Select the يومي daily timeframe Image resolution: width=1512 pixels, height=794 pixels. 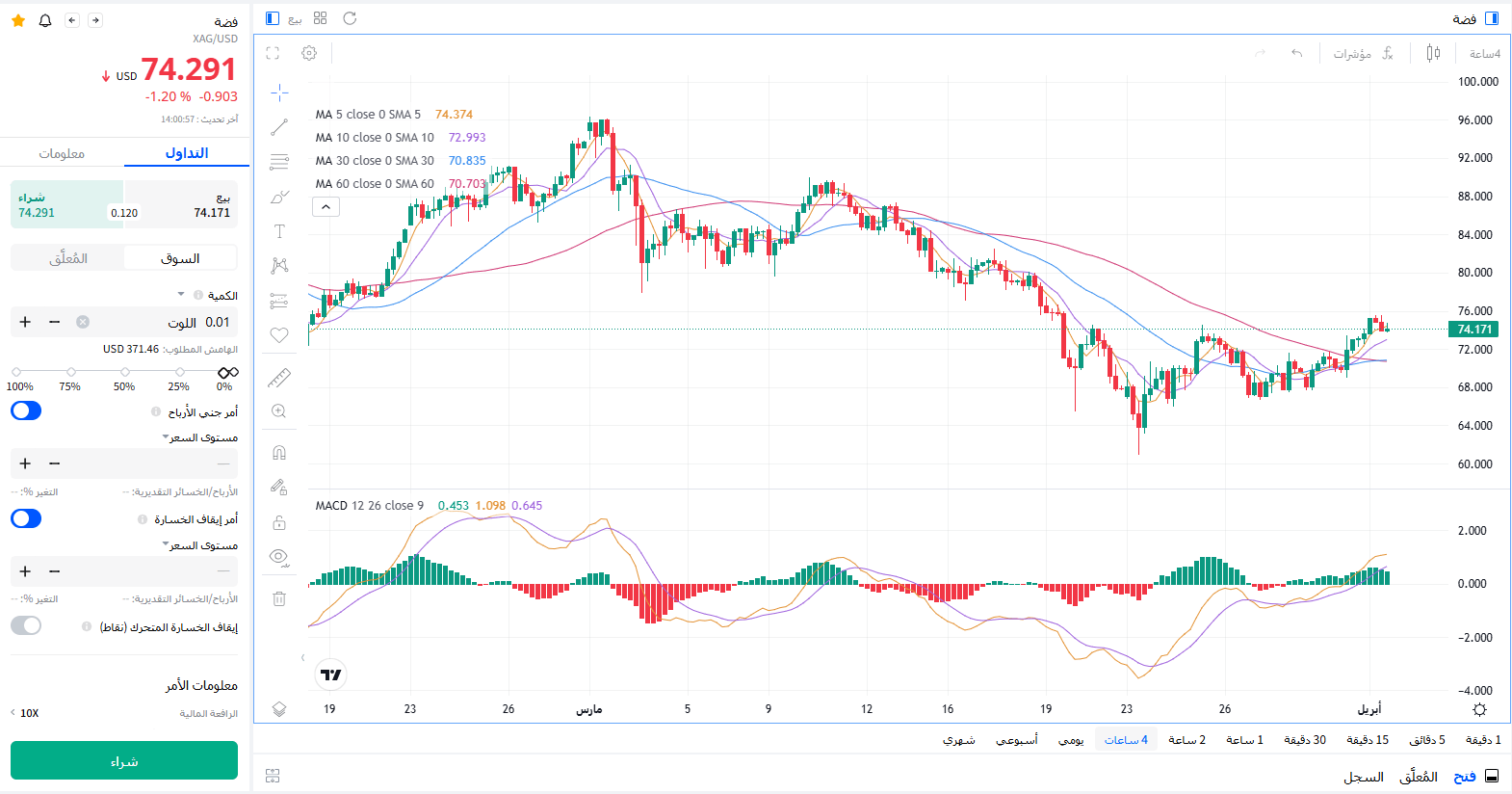click(x=1071, y=740)
